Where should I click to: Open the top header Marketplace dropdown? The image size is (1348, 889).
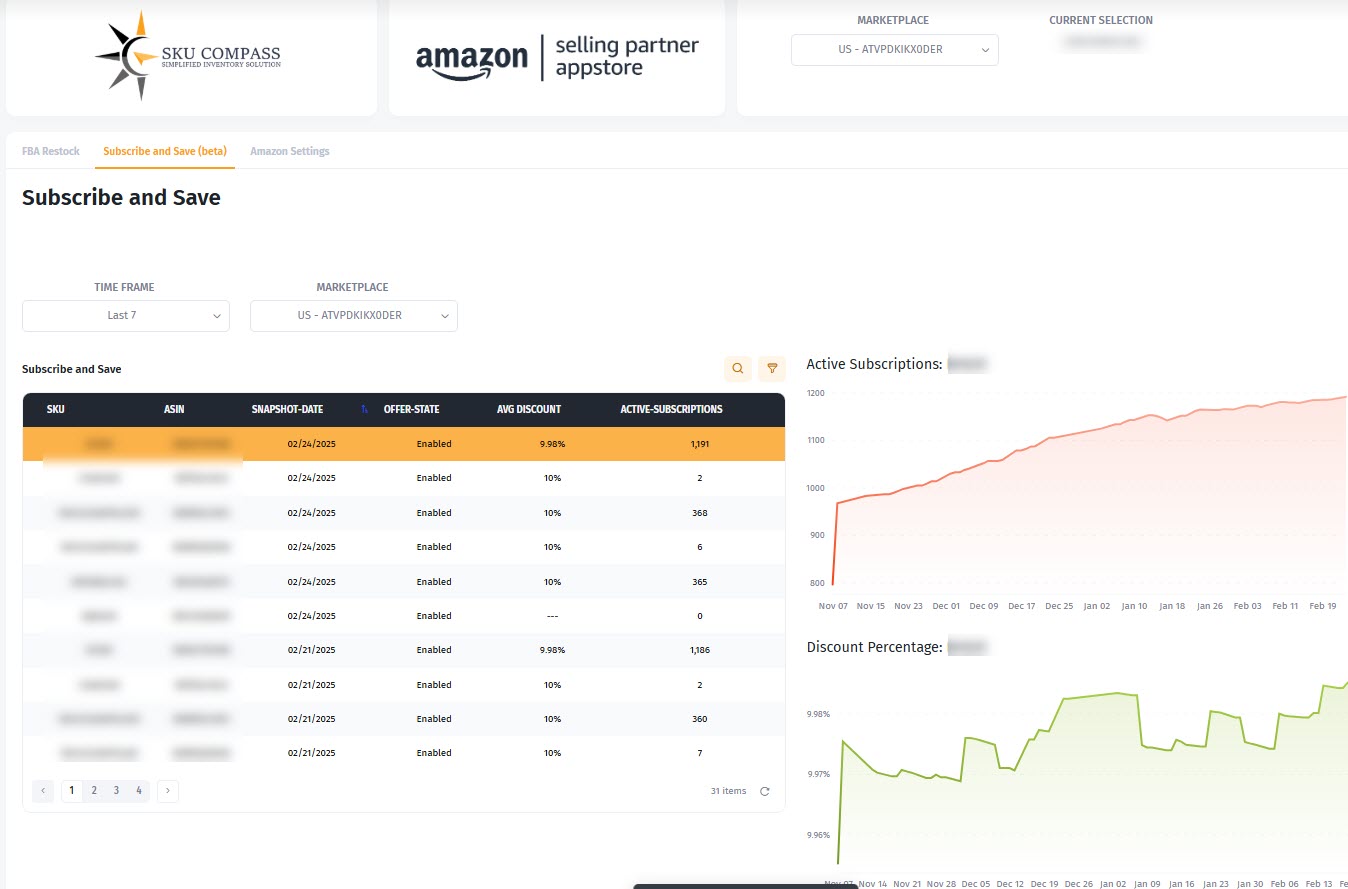(x=894, y=50)
